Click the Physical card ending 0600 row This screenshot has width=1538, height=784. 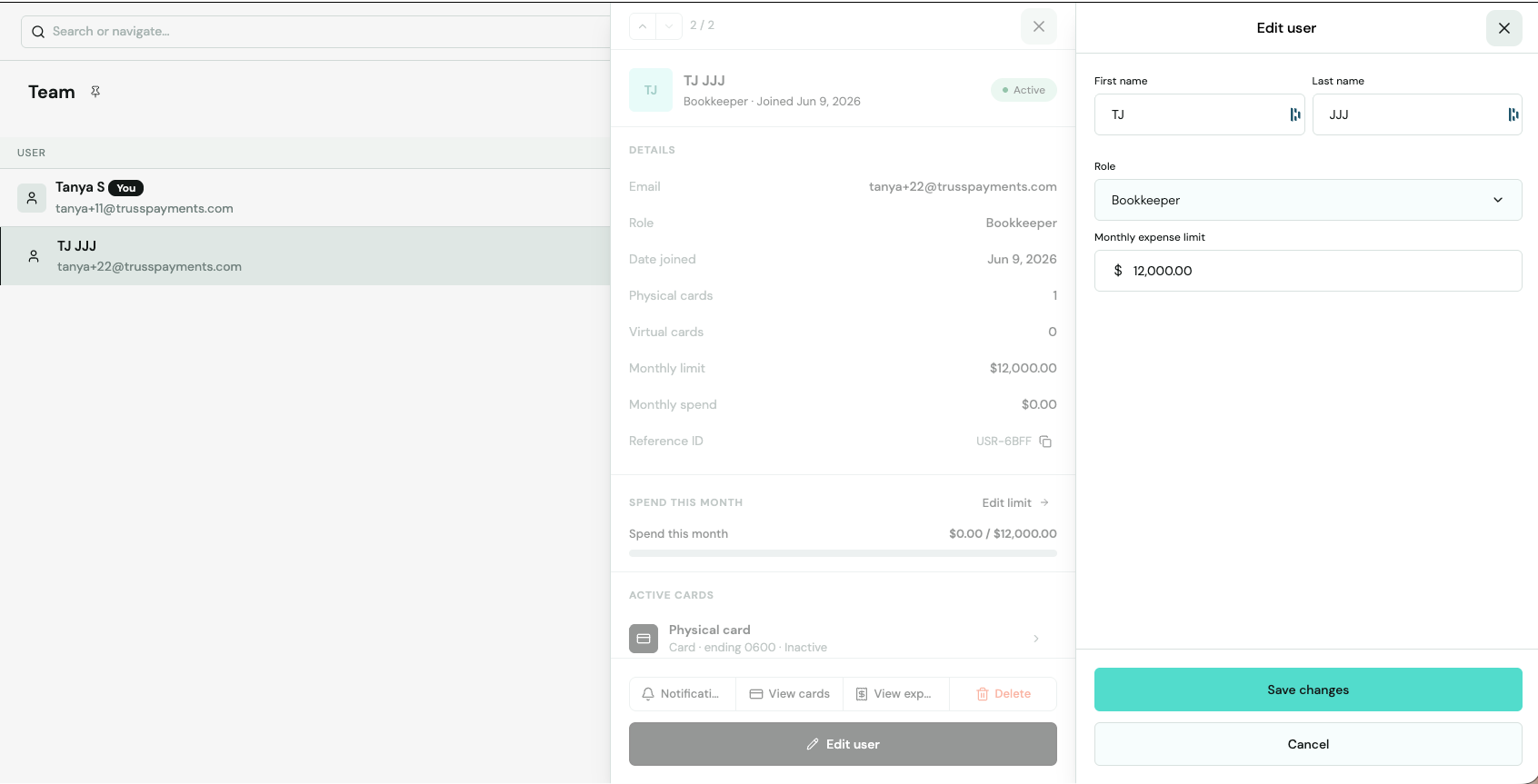coord(843,638)
